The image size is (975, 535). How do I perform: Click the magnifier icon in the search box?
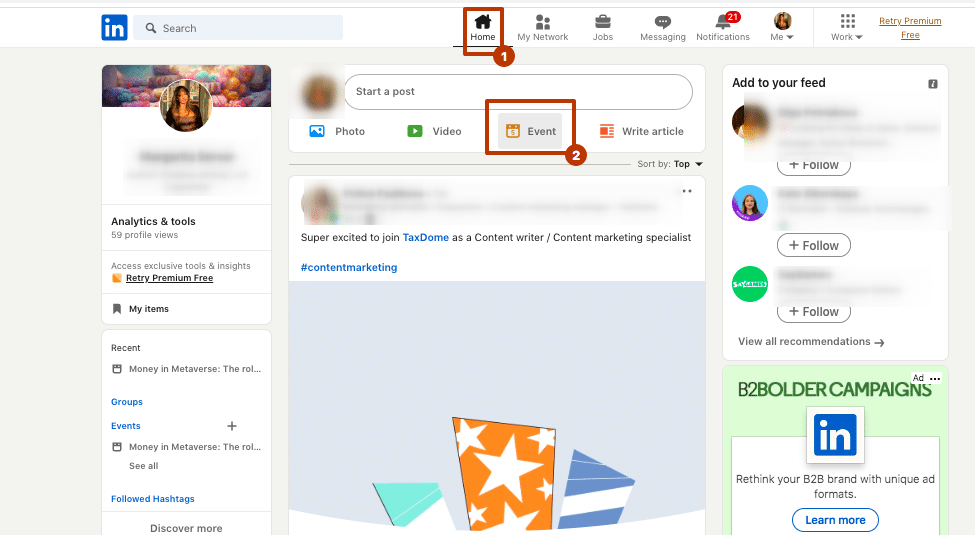pyautogui.click(x=150, y=28)
